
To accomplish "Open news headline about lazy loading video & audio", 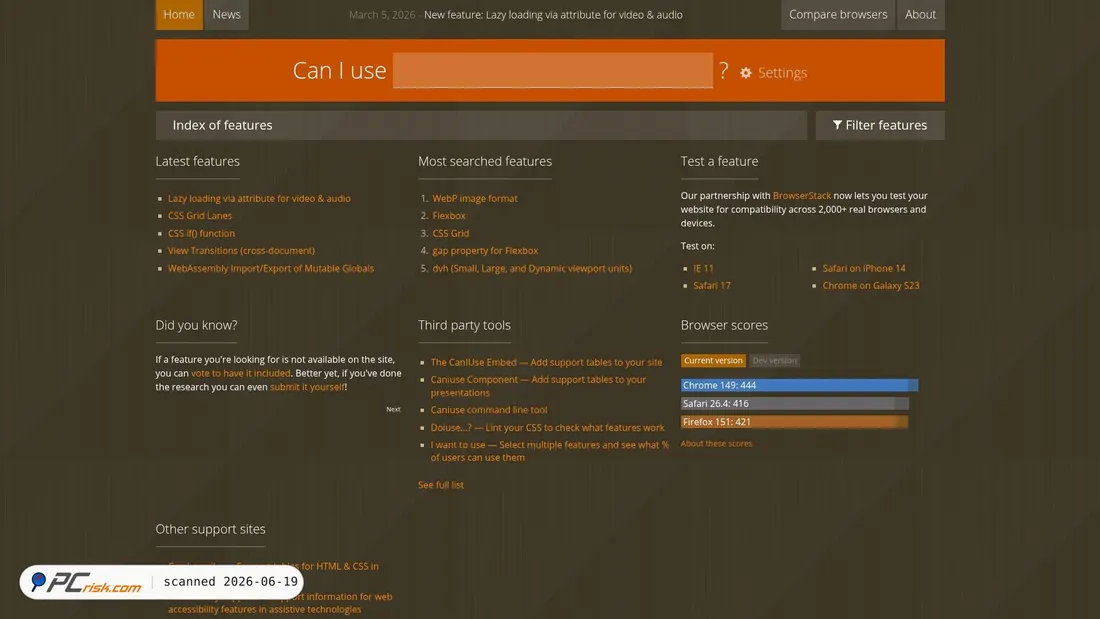I will pyautogui.click(x=553, y=15).
